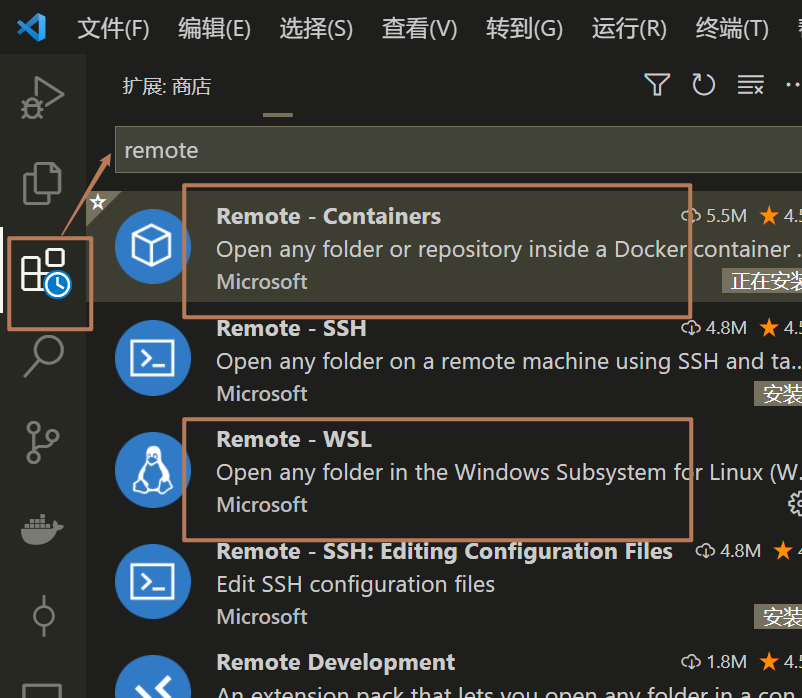Viewport: 802px width, 698px height.
Task: Click Microsoft publisher under Remote - WSL
Action: 262,505
